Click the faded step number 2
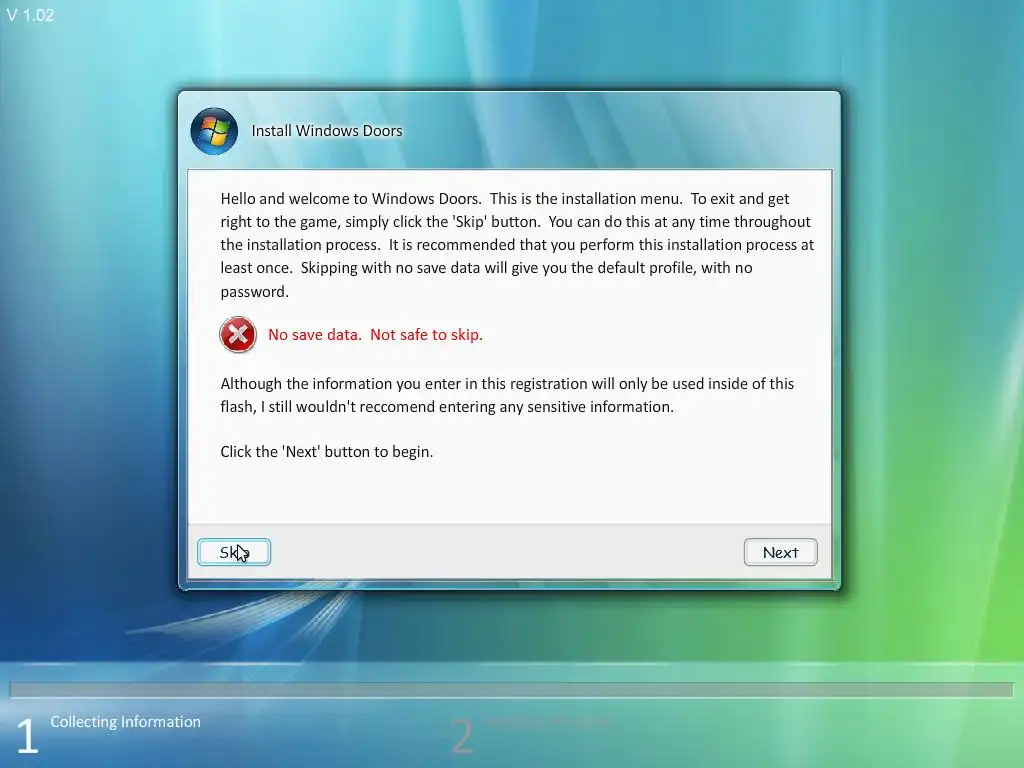1024x768 pixels. [462, 737]
